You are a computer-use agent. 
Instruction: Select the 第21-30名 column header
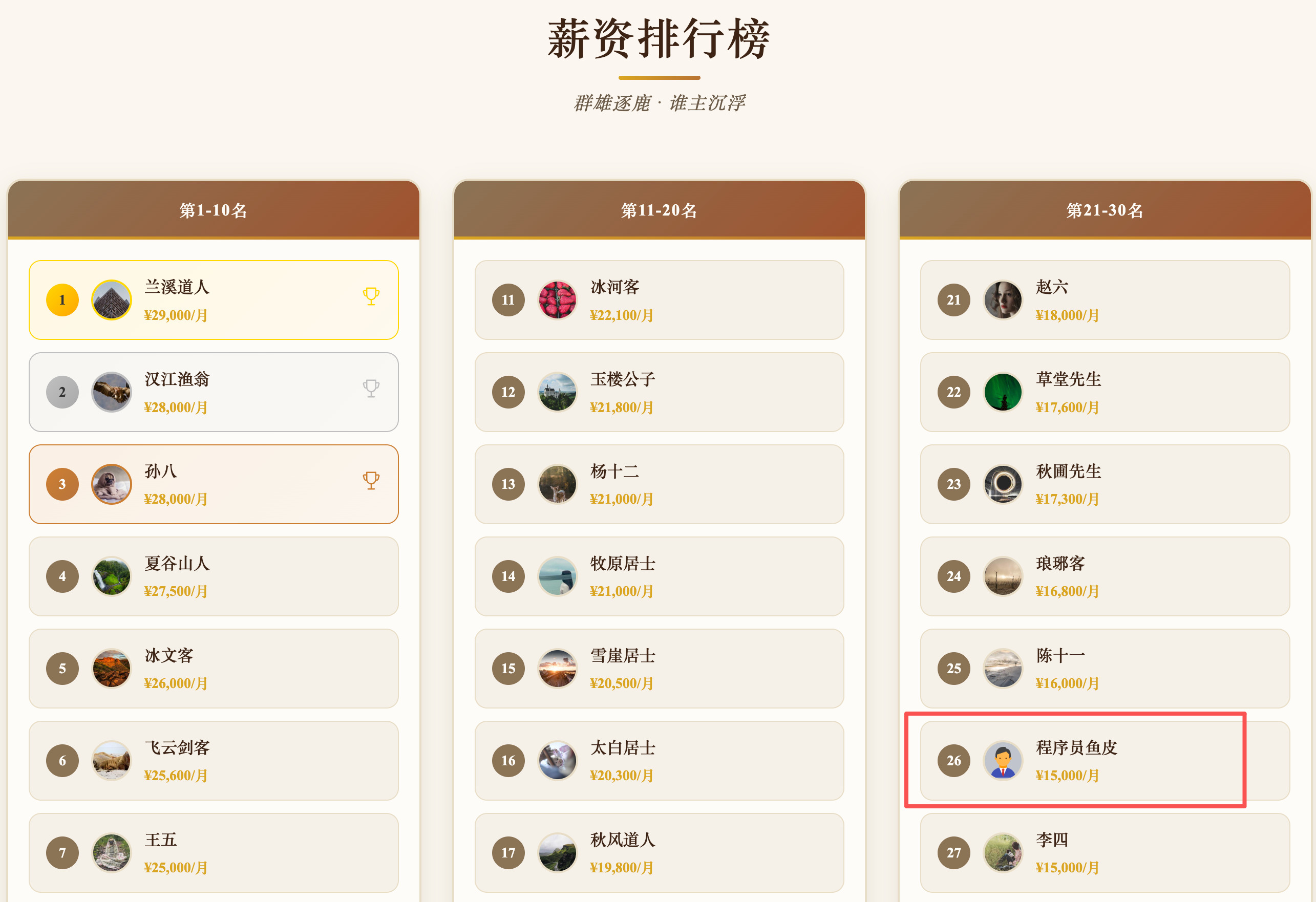pyautogui.click(x=1105, y=210)
